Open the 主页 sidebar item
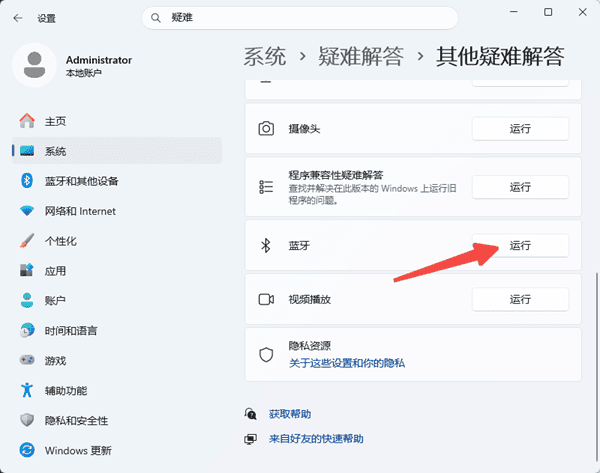600x473 pixels. 117,121
